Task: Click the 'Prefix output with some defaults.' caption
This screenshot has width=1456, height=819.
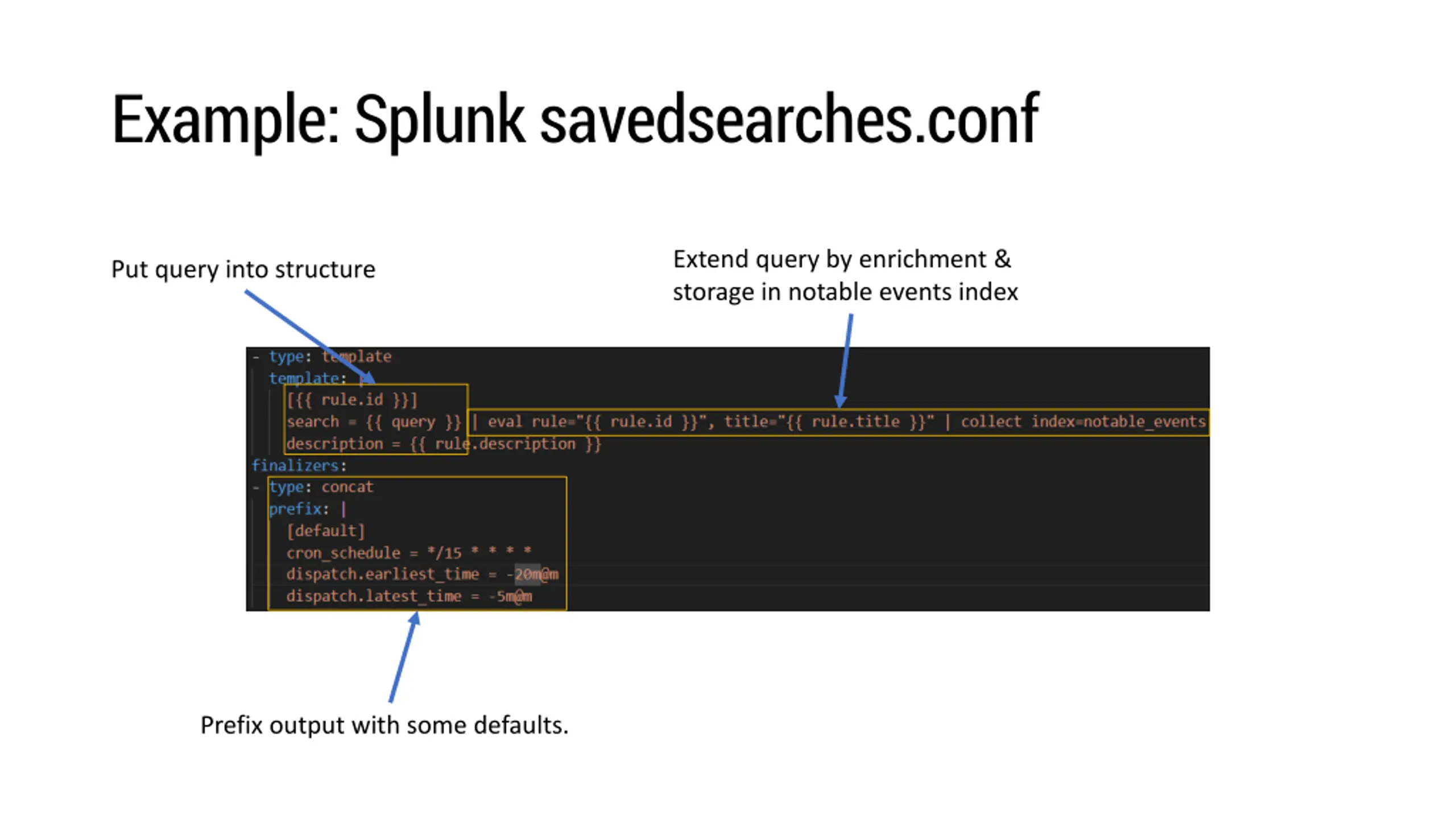Action: pyautogui.click(x=384, y=726)
